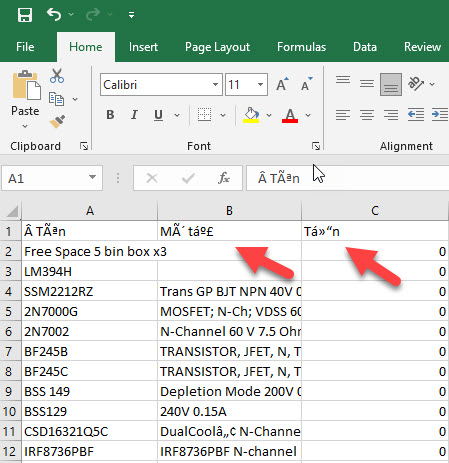Expand the Copy options arrow

pyautogui.click(x=75, y=99)
